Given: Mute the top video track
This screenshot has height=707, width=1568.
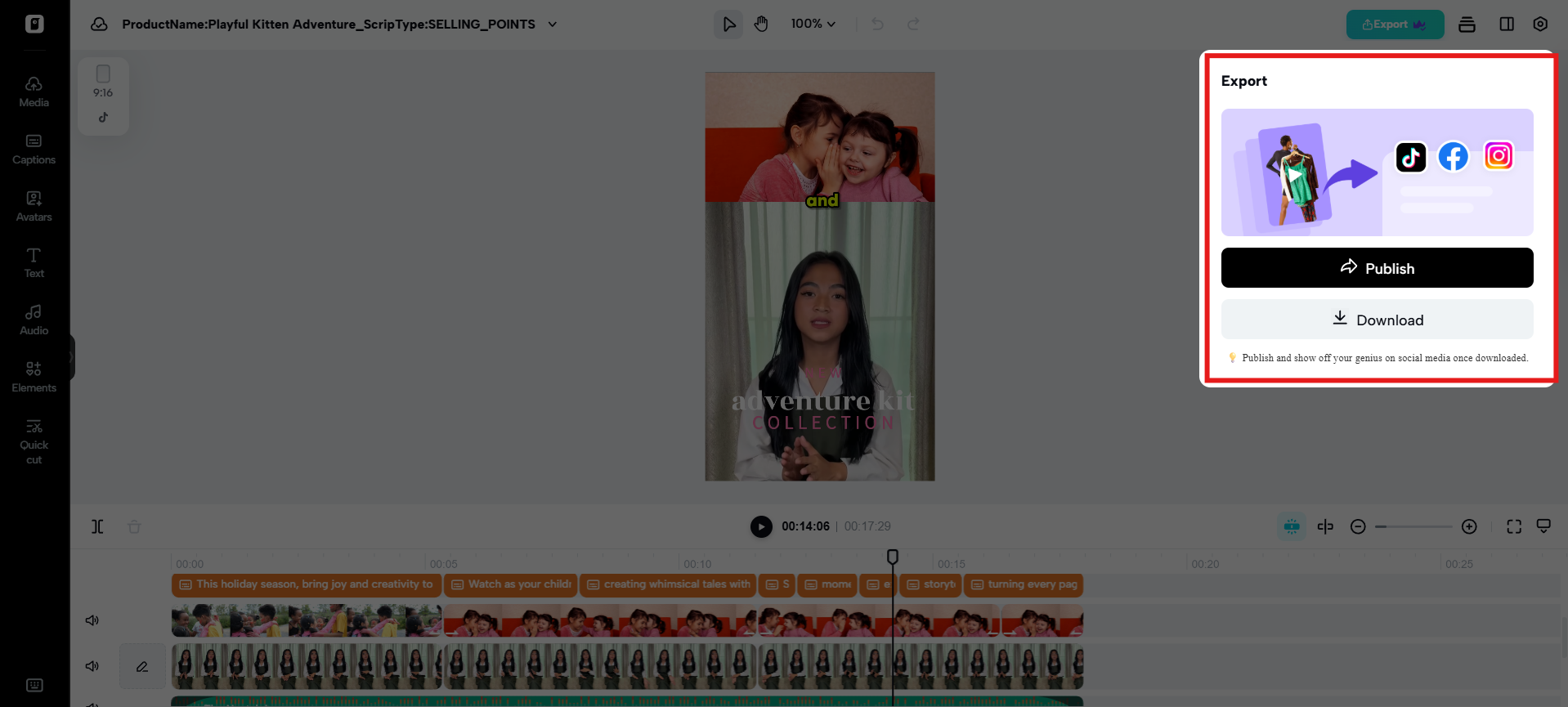Looking at the screenshot, I should click(92, 620).
